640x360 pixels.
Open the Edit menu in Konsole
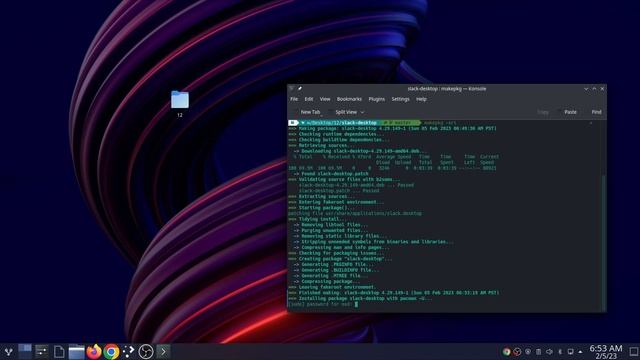pos(309,99)
